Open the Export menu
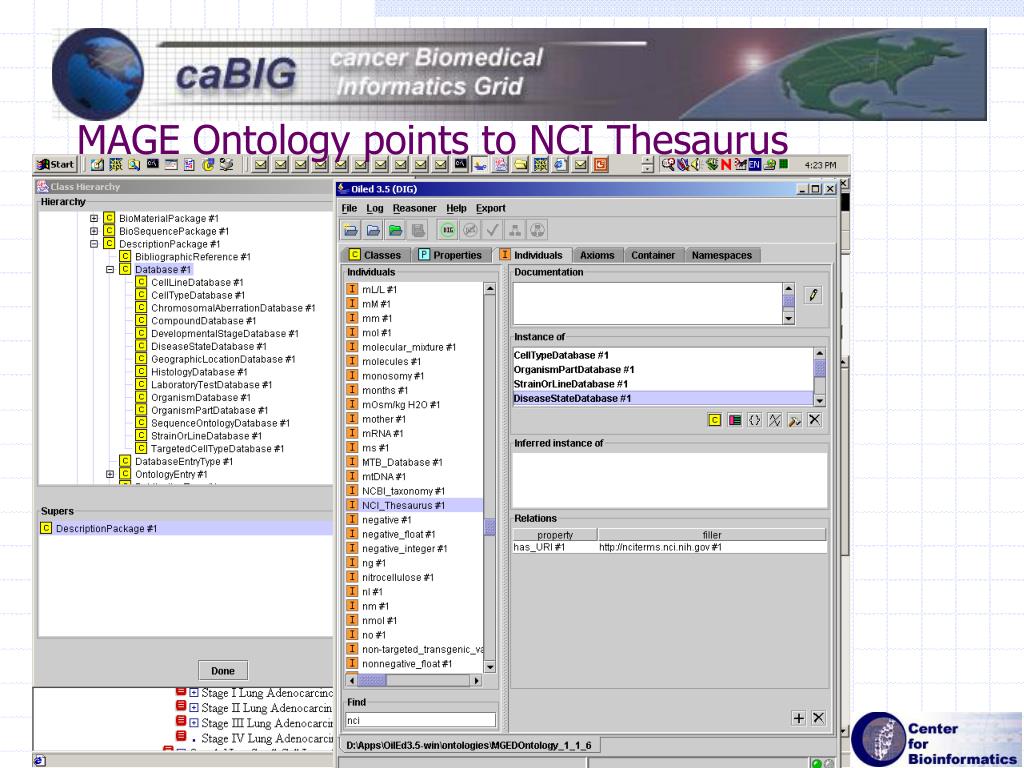Viewport: 1024px width, 768px height. 490,208
